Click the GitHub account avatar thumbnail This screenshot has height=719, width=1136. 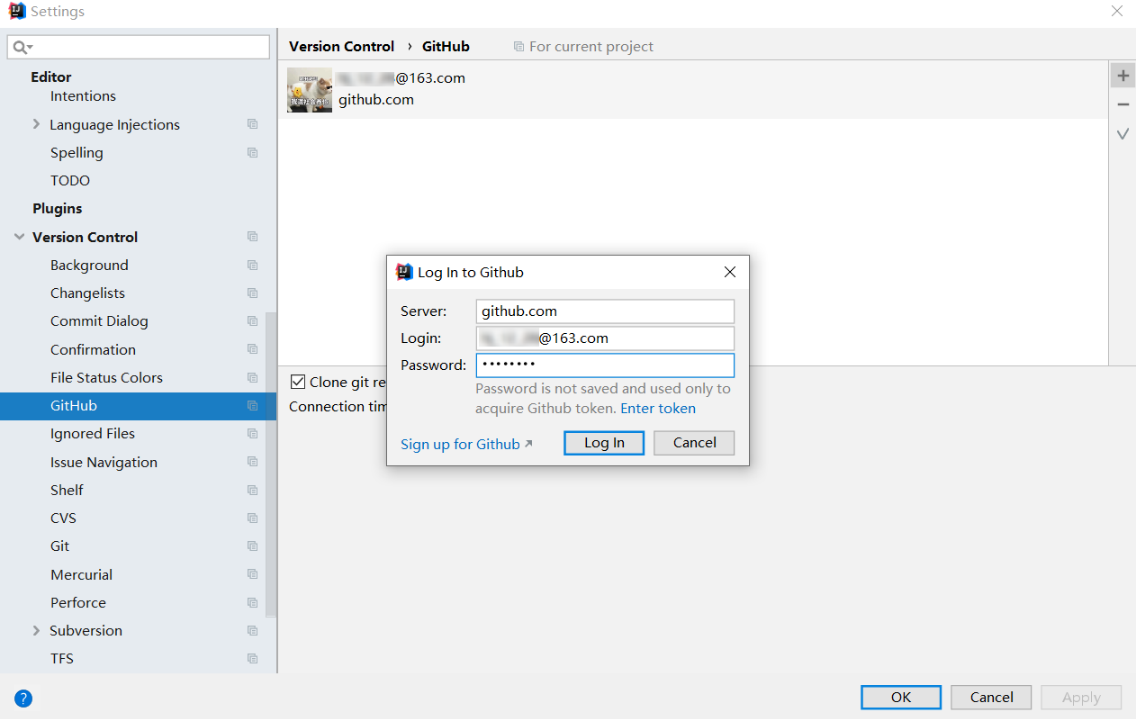click(x=309, y=90)
